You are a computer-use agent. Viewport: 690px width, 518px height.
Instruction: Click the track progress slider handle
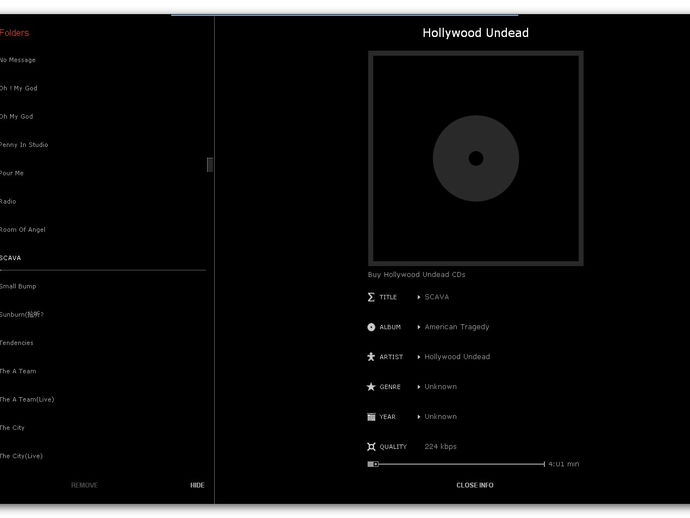373,464
